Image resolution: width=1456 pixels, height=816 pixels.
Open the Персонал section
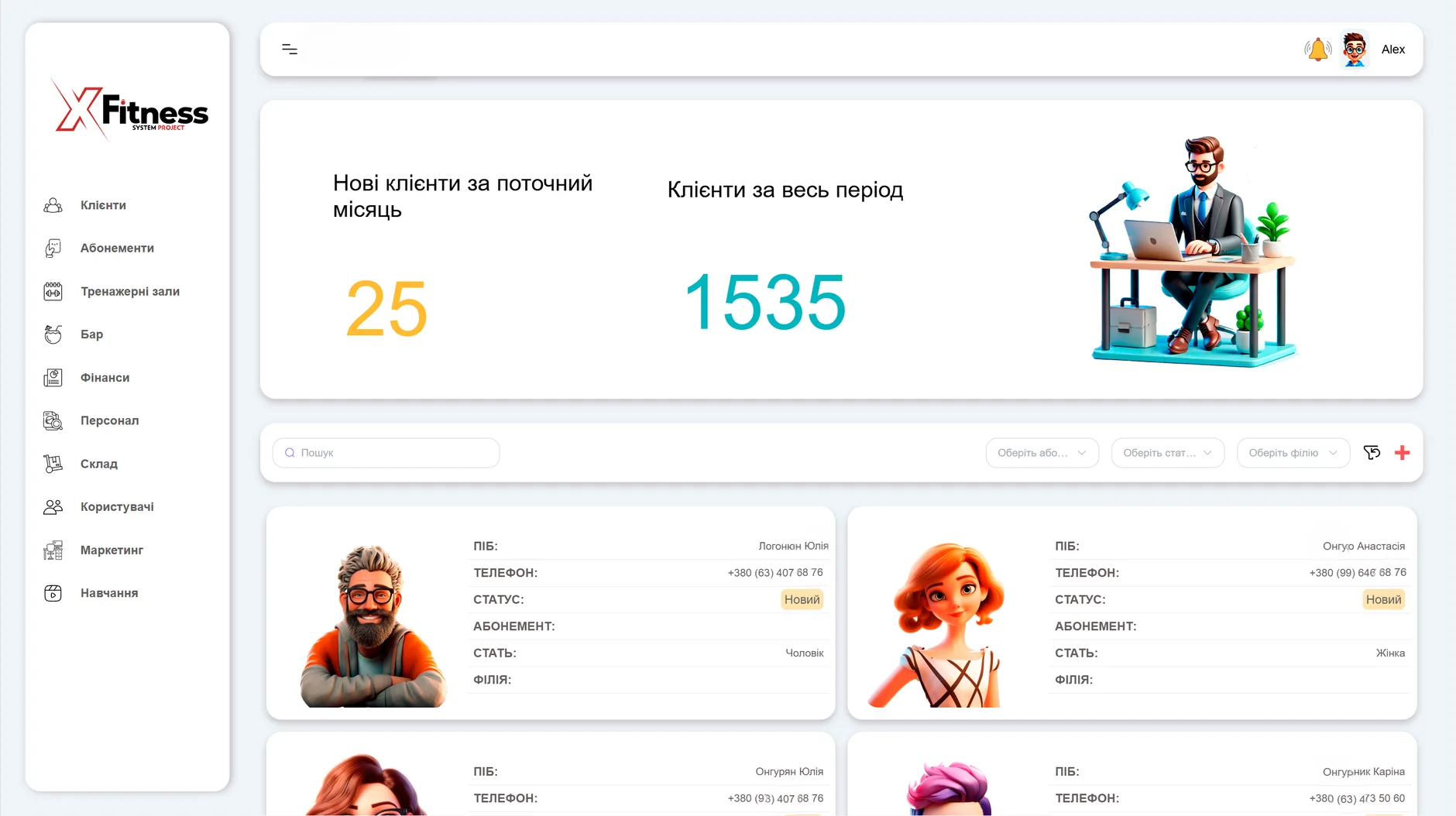[109, 420]
